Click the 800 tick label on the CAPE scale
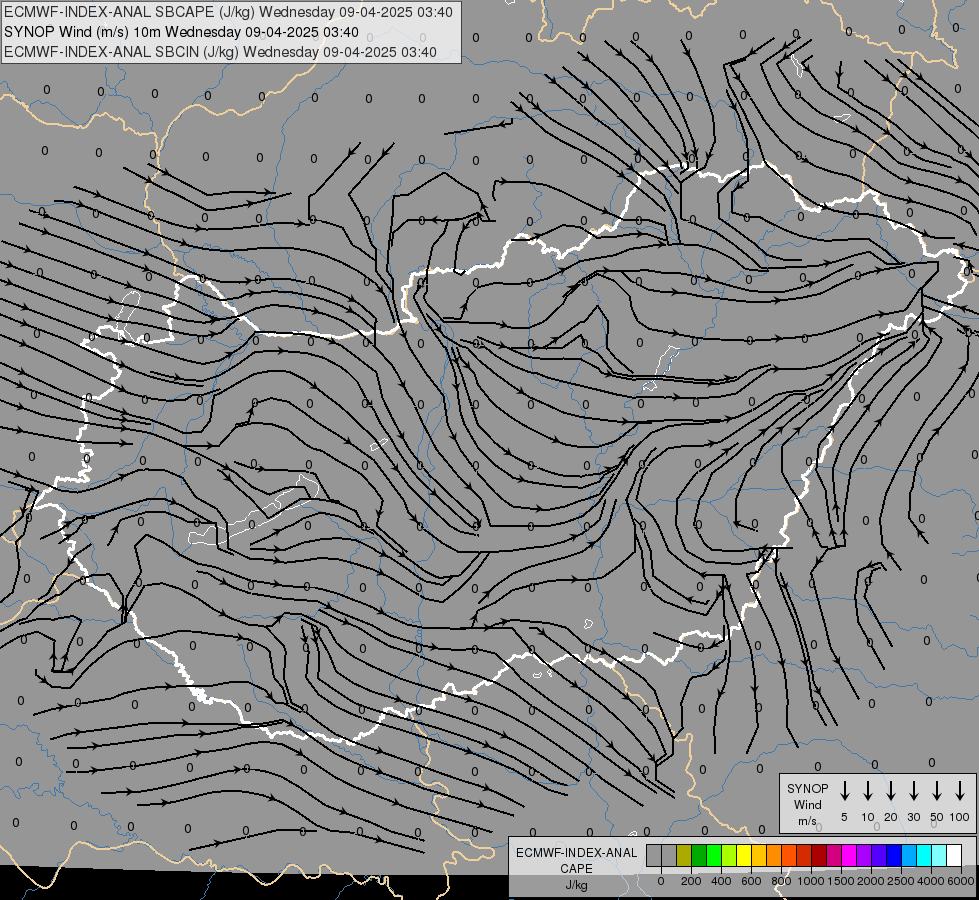This screenshot has width=979, height=900. tap(781, 881)
